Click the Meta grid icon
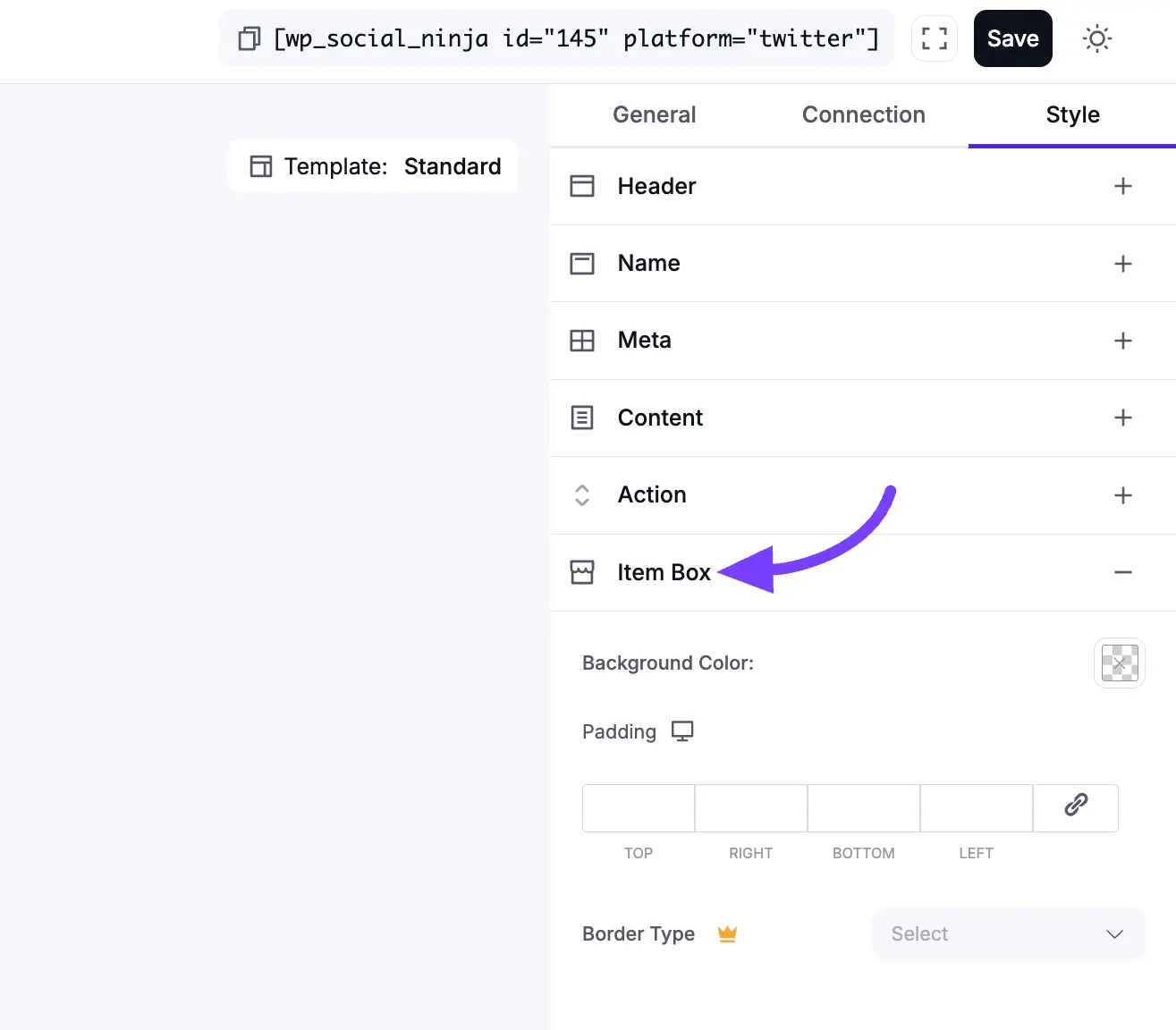The height and width of the screenshot is (1030, 1176). (x=582, y=340)
